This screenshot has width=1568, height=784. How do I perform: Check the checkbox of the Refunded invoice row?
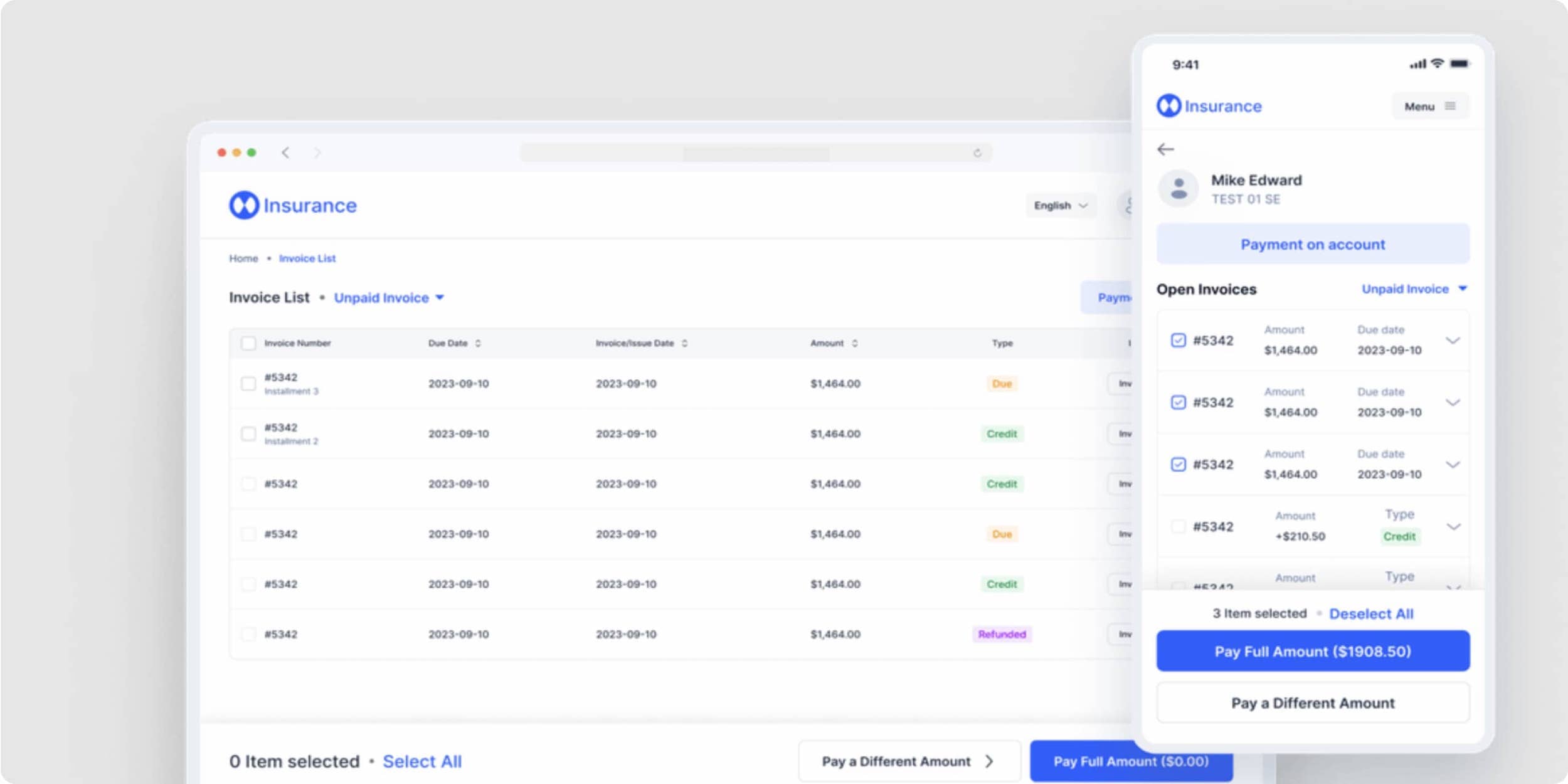pyautogui.click(x=248, y=634)
